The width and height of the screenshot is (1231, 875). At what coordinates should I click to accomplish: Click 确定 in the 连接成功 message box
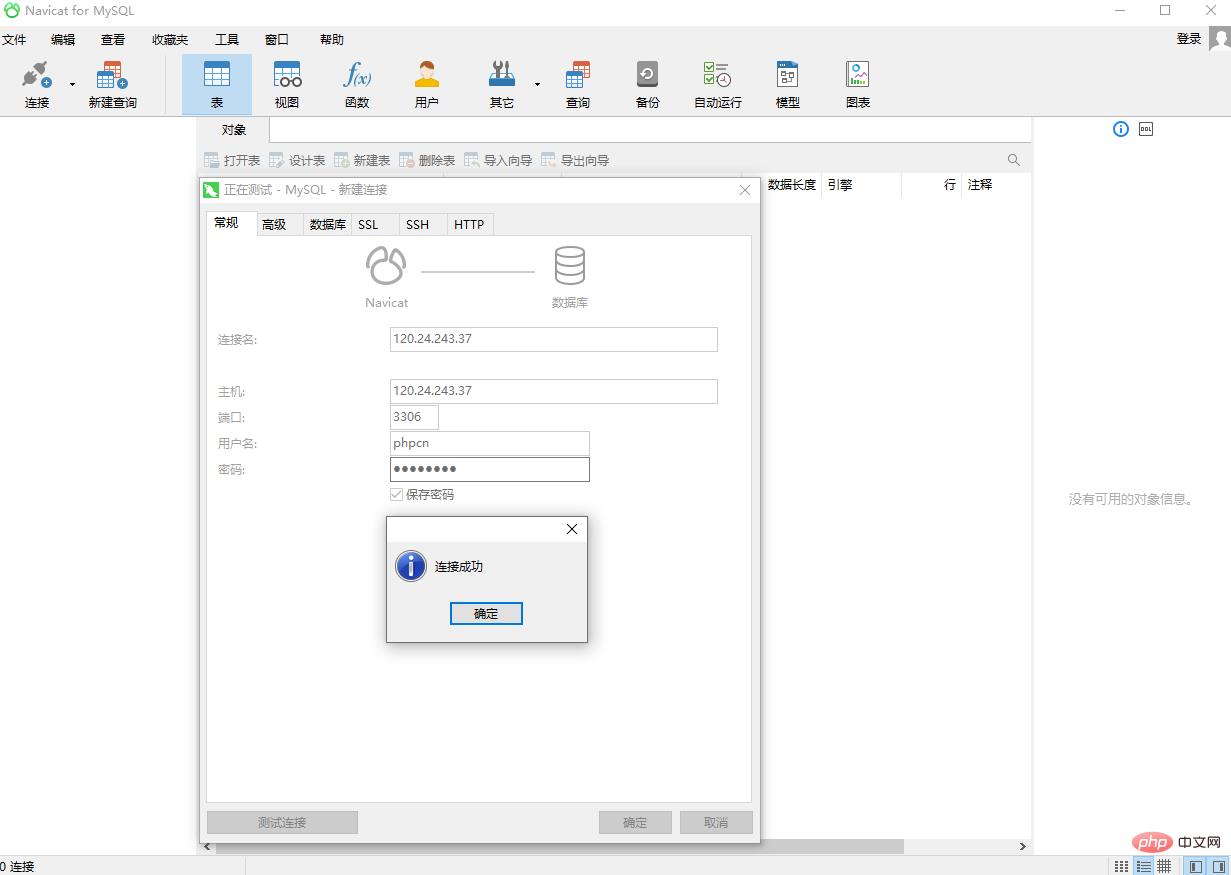coord(486,614)
